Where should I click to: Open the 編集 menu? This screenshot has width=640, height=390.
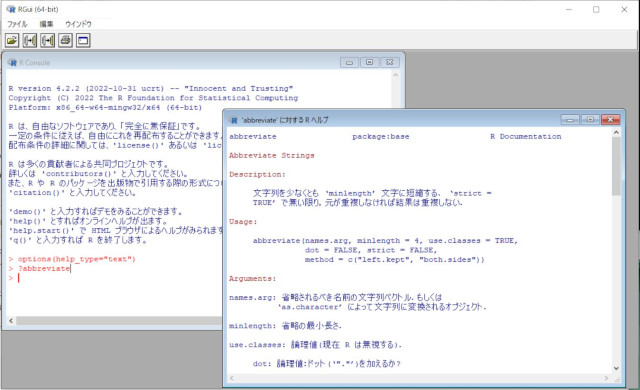(x=46, y=24)
